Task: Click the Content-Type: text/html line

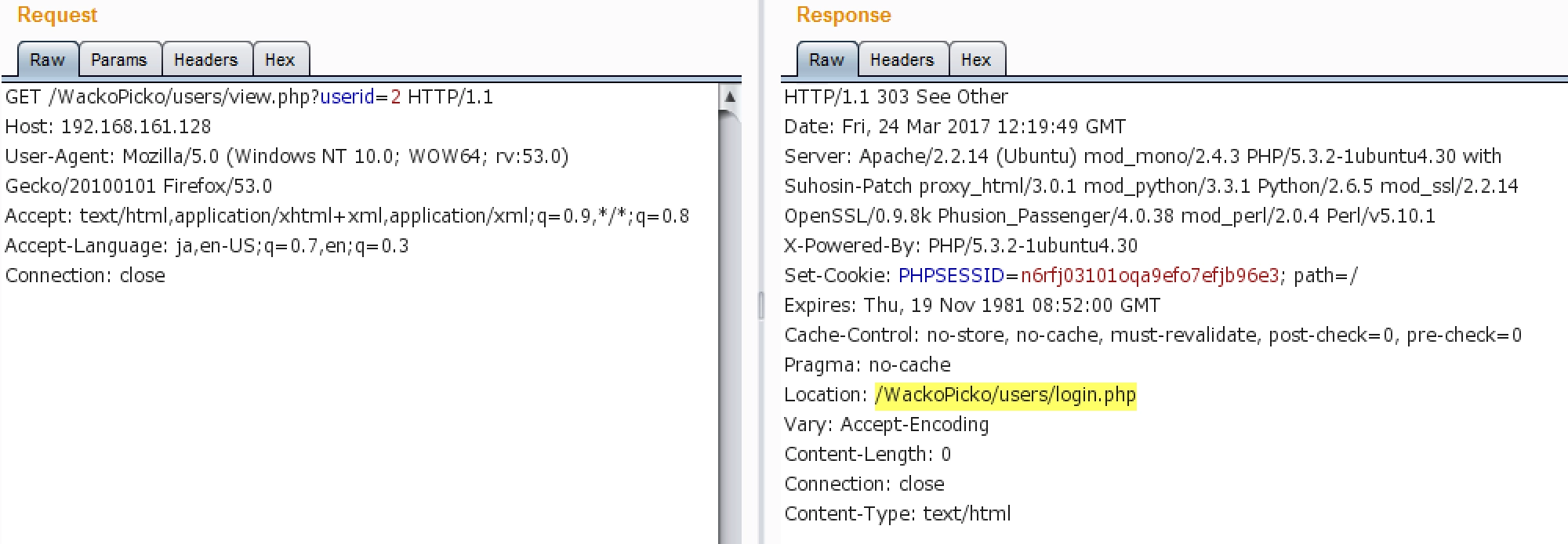Action: [x=897, y=514]
